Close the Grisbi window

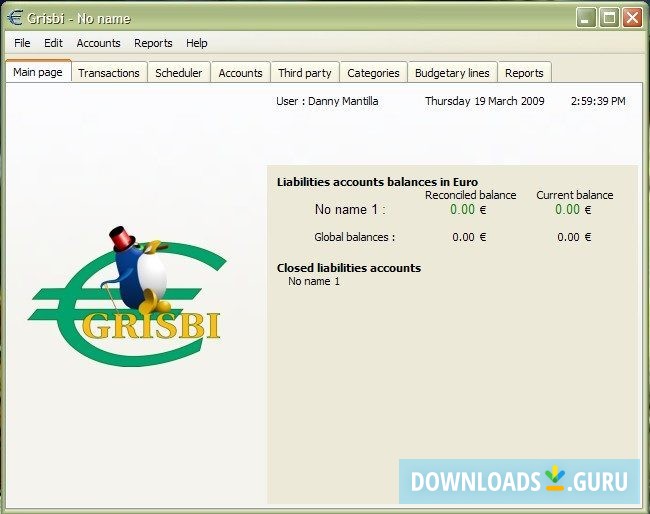(x=632, y=18)
